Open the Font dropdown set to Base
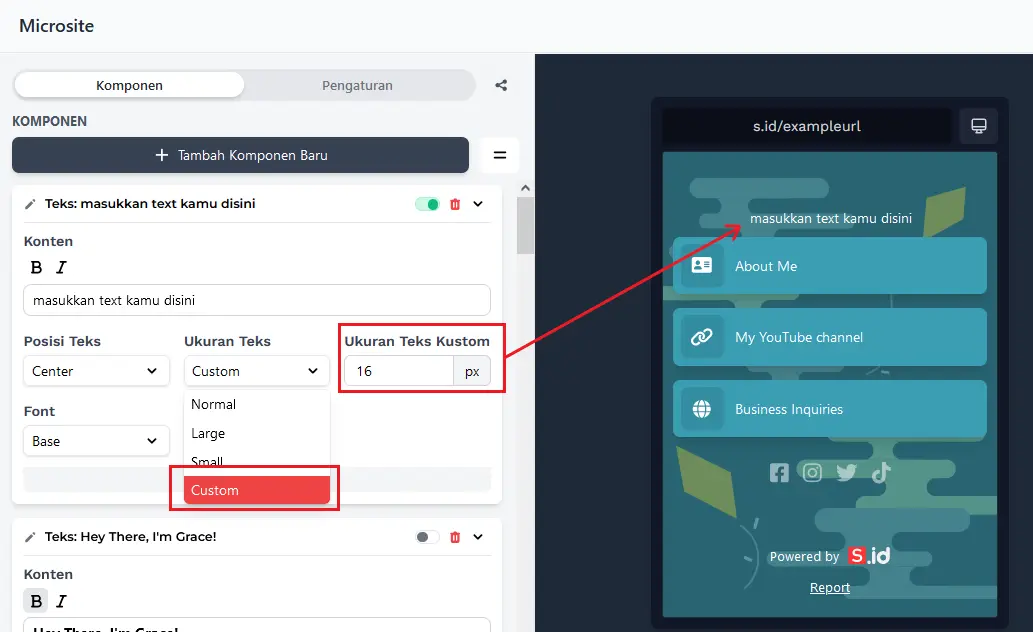Image resolution: width=1033 pixels, height=632 pixels. (96, 441)
